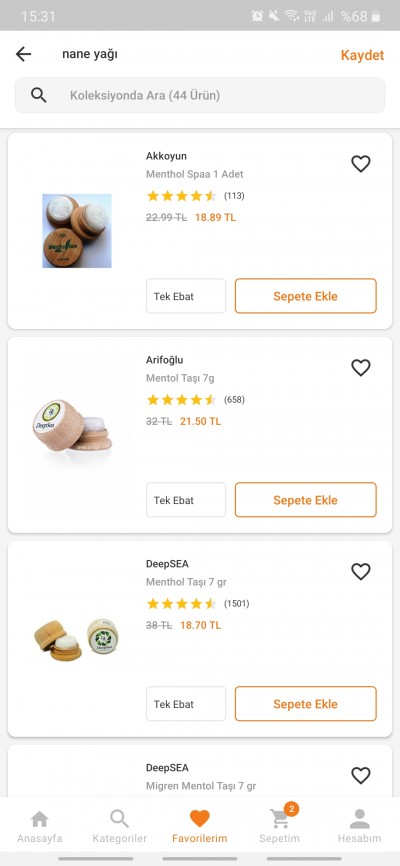Favorite the Akkoyun Menthol Spaa product

coord(361,163)
